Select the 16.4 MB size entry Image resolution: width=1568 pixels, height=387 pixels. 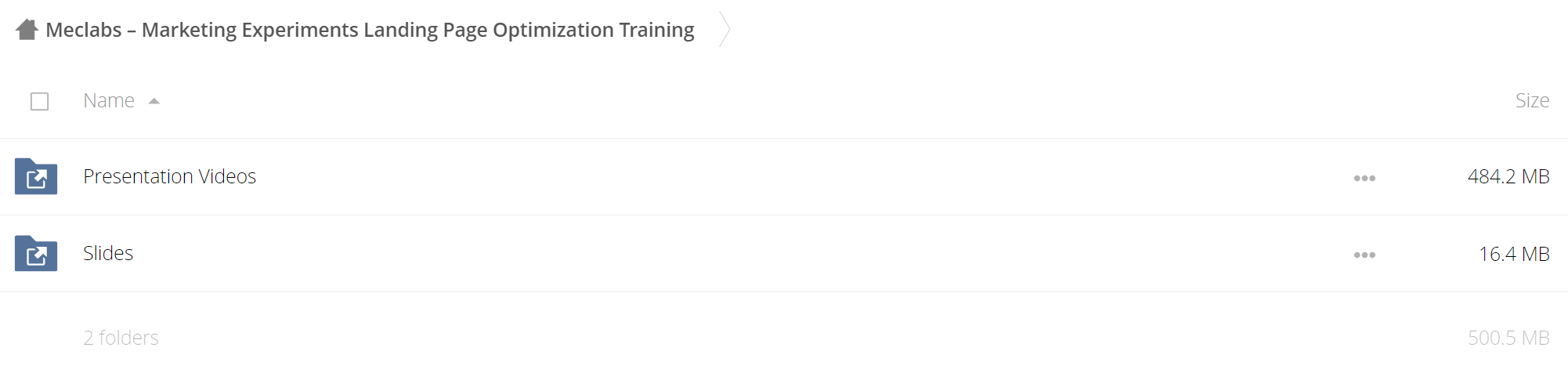coord(1514,254)
